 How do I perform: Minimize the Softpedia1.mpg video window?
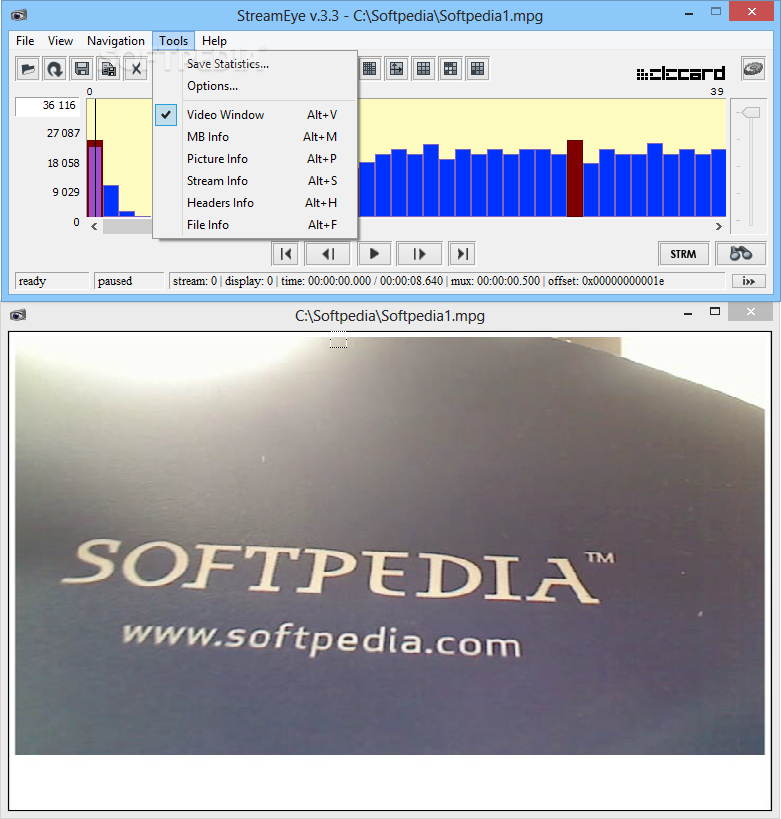688,313
